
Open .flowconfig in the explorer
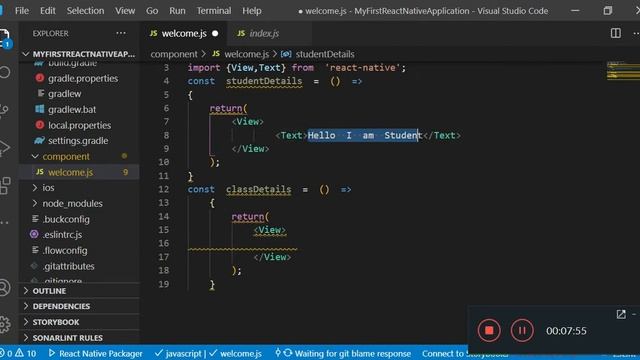pos(79,250)
